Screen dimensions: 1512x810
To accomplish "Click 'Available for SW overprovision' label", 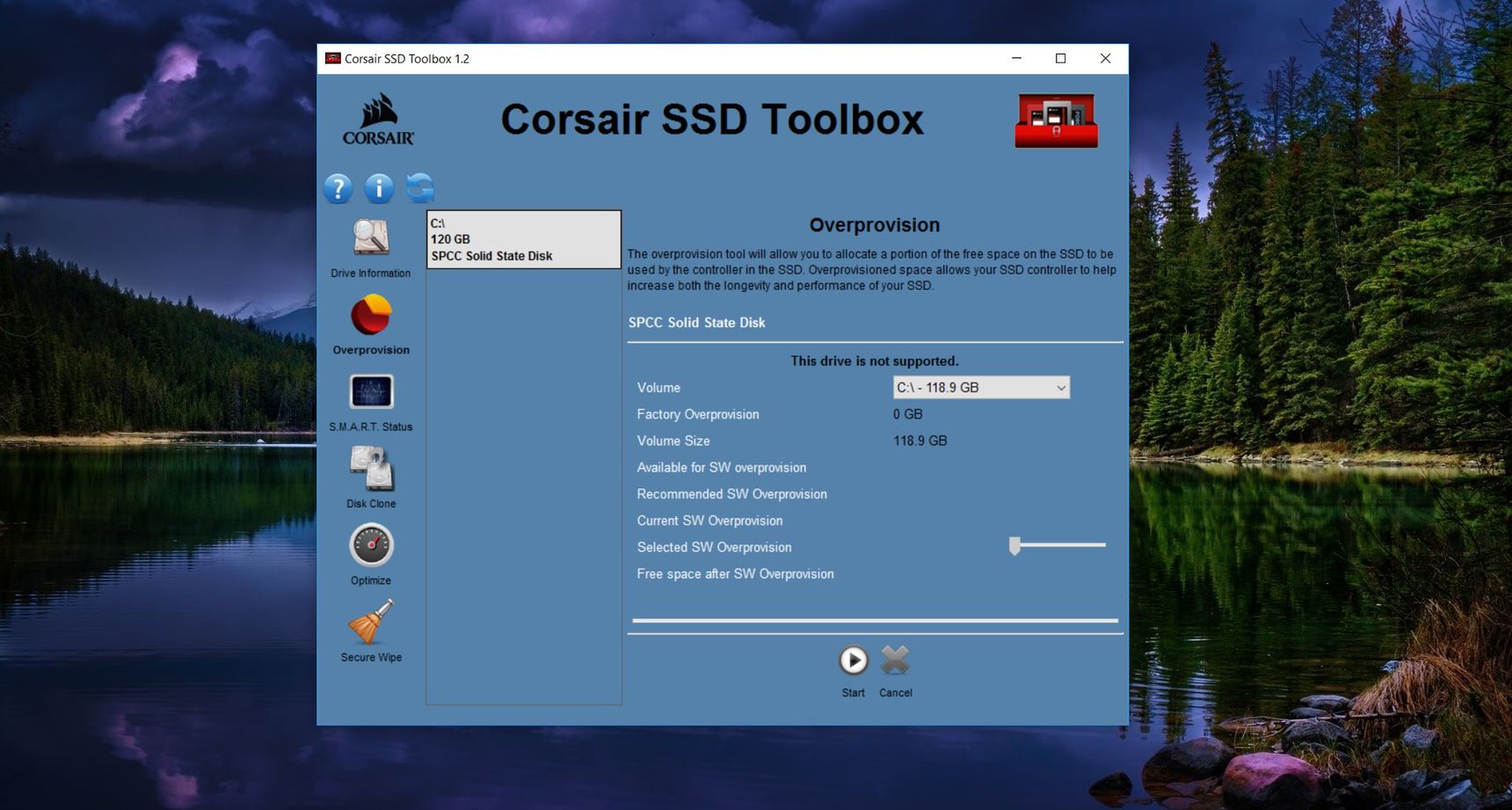I will click(x=722, y=468).
